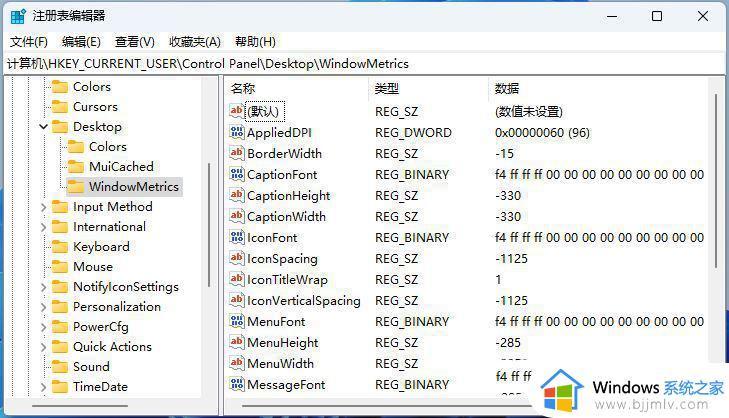
Task: Expand the International key
Action: pos(43,227)
